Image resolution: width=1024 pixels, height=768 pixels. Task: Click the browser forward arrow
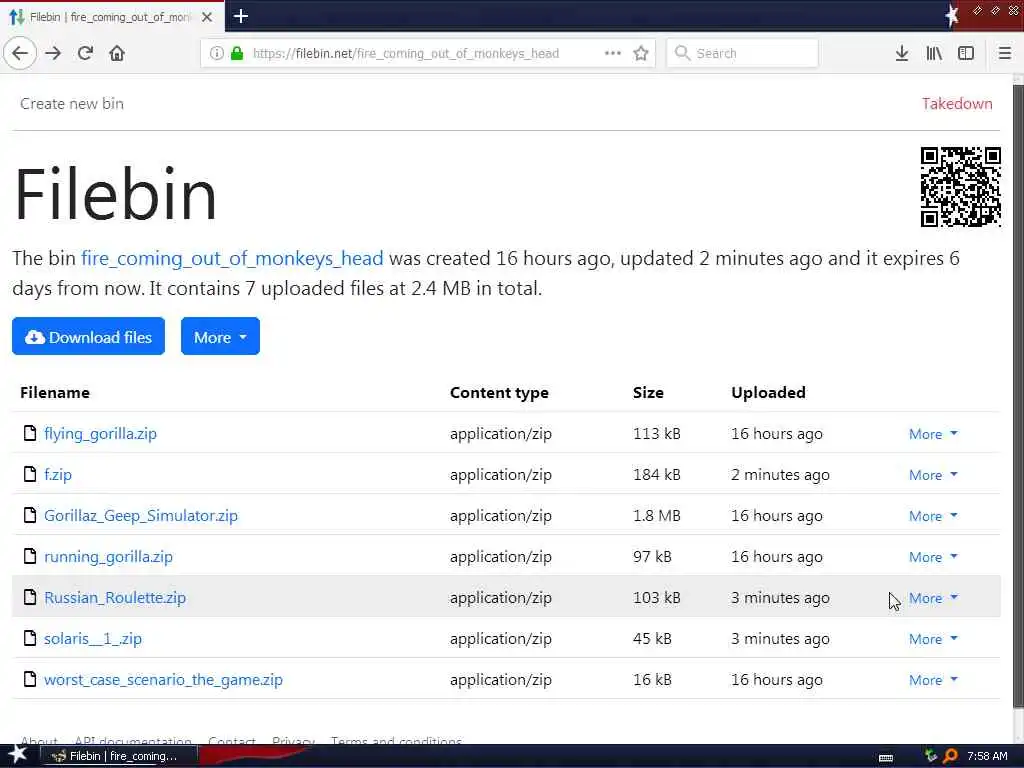tap(53, 53)
